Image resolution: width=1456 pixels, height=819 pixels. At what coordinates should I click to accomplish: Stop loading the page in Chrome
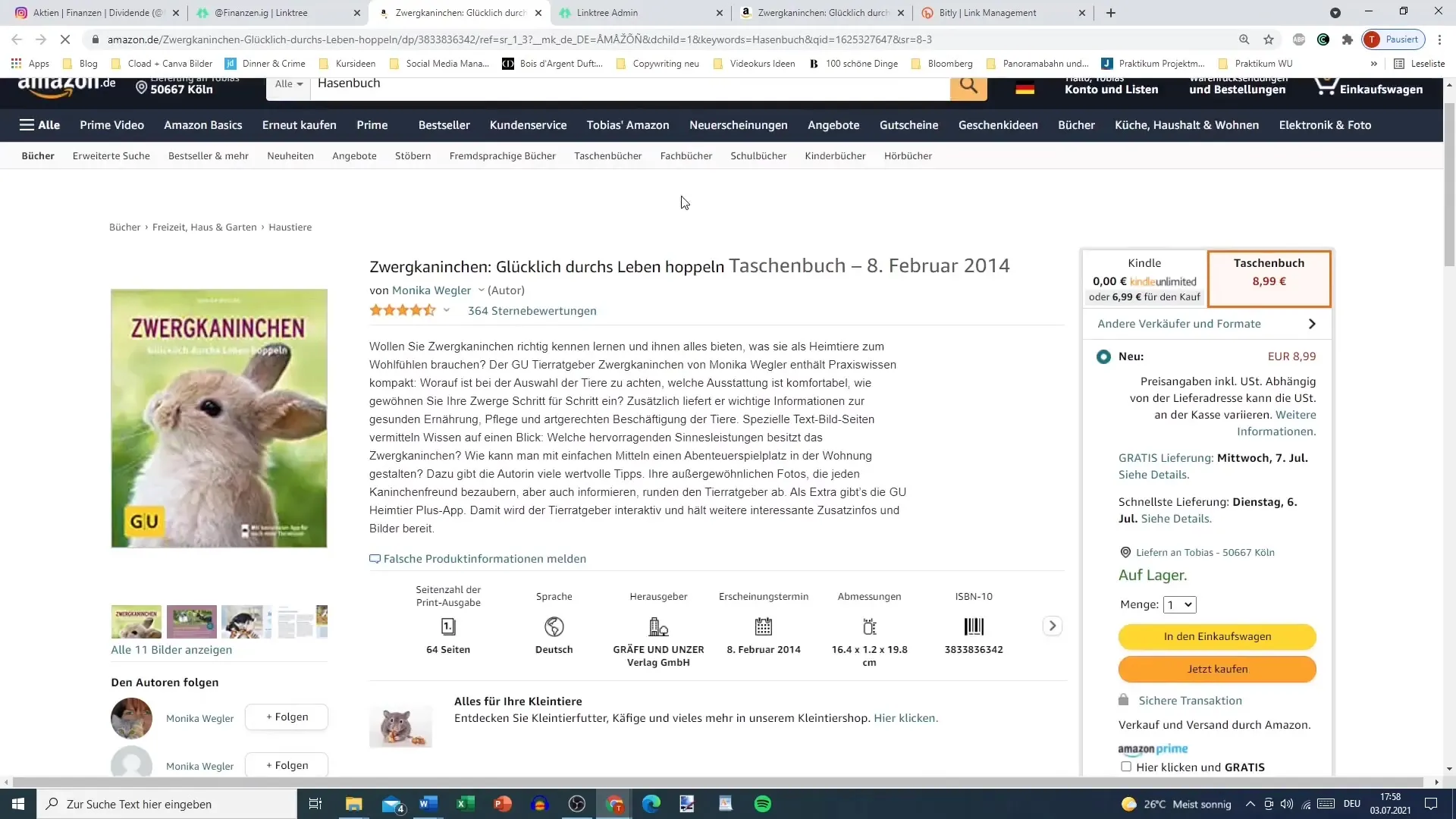click(65, 39)
